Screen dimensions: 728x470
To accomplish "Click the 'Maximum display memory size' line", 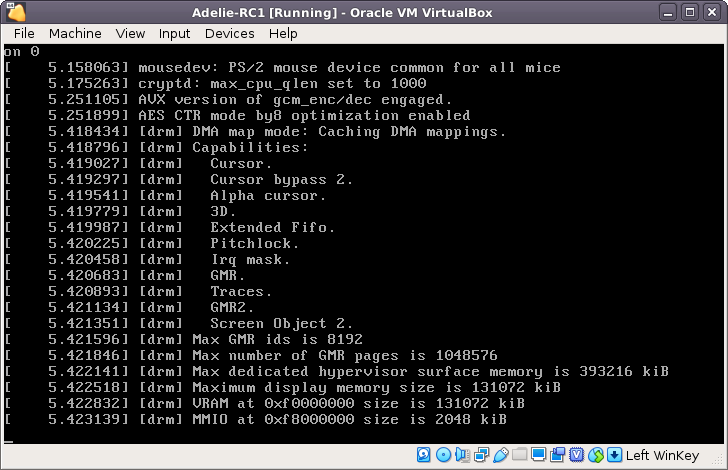I will 282,387.
